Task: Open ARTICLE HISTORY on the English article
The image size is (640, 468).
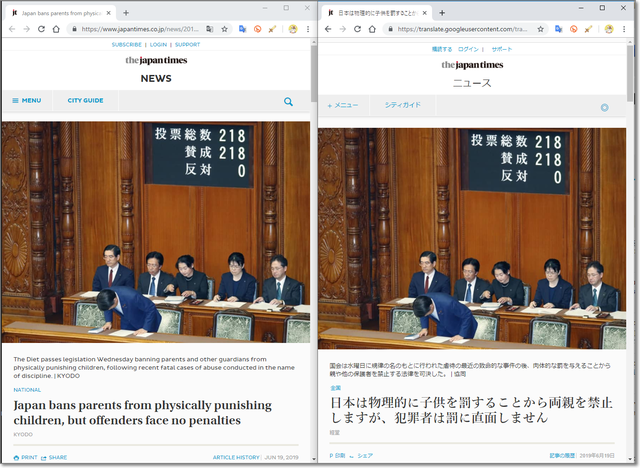Action: [236, 457]
